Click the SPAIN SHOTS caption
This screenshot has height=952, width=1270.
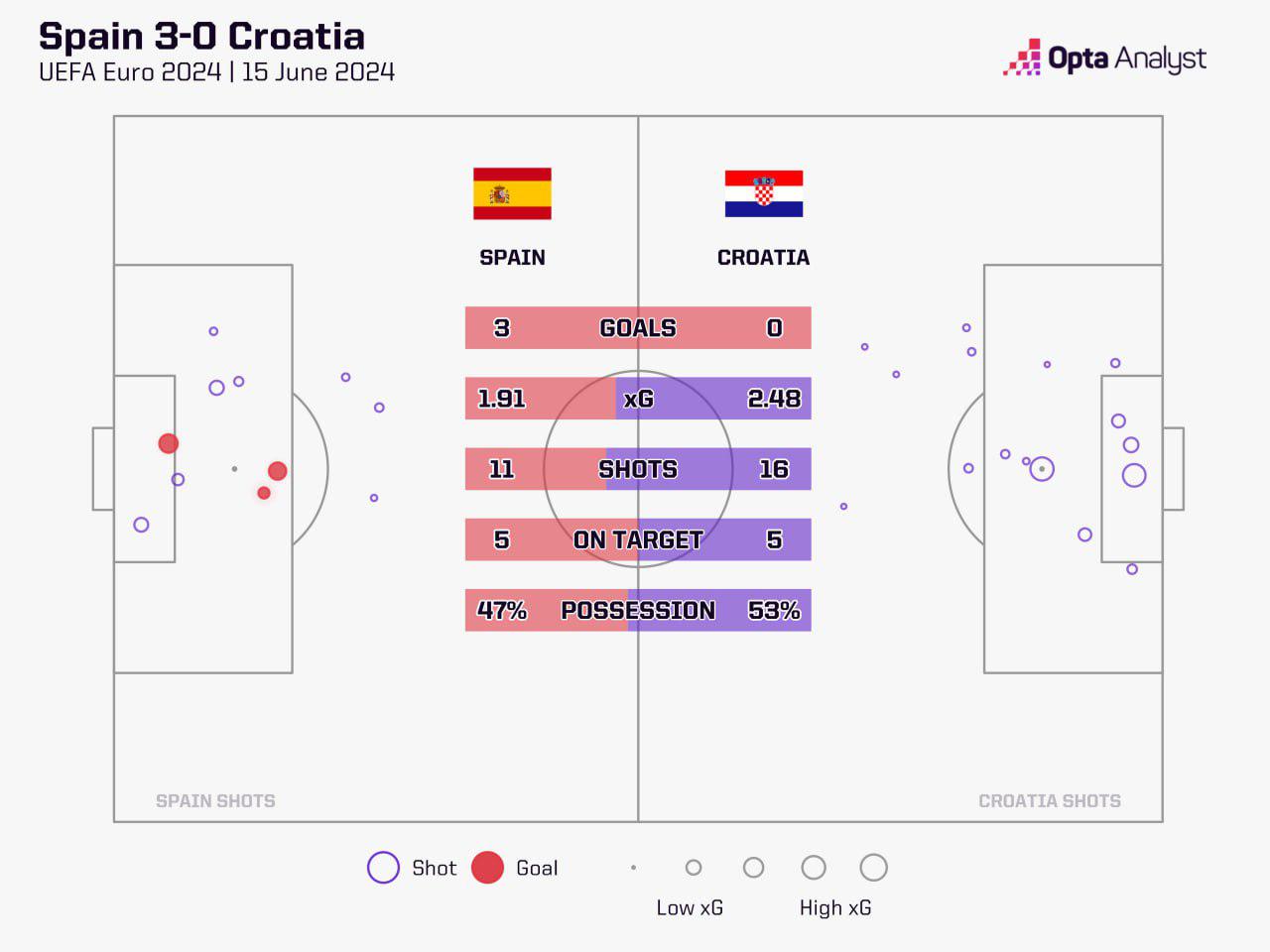pos(215,801)
